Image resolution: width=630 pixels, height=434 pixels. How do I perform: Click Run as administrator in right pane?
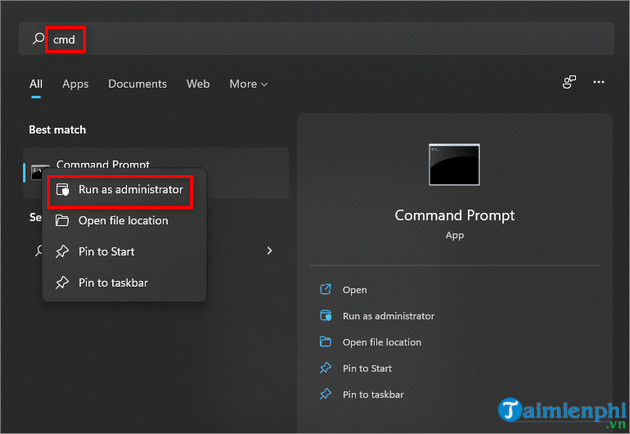point(389,316)
